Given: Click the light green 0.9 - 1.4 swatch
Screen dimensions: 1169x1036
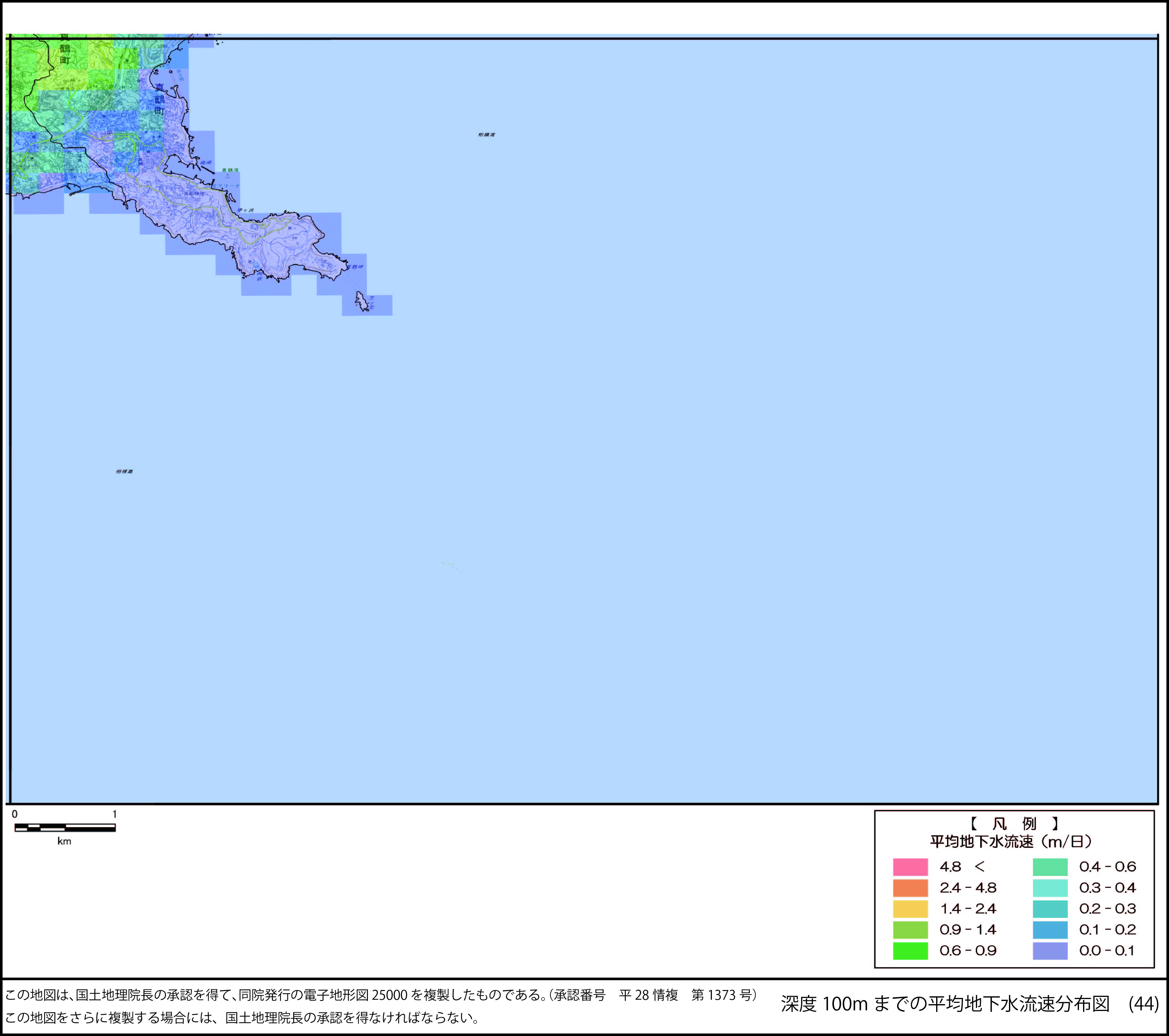Looking at the screenshot, I should click(910, 930).
